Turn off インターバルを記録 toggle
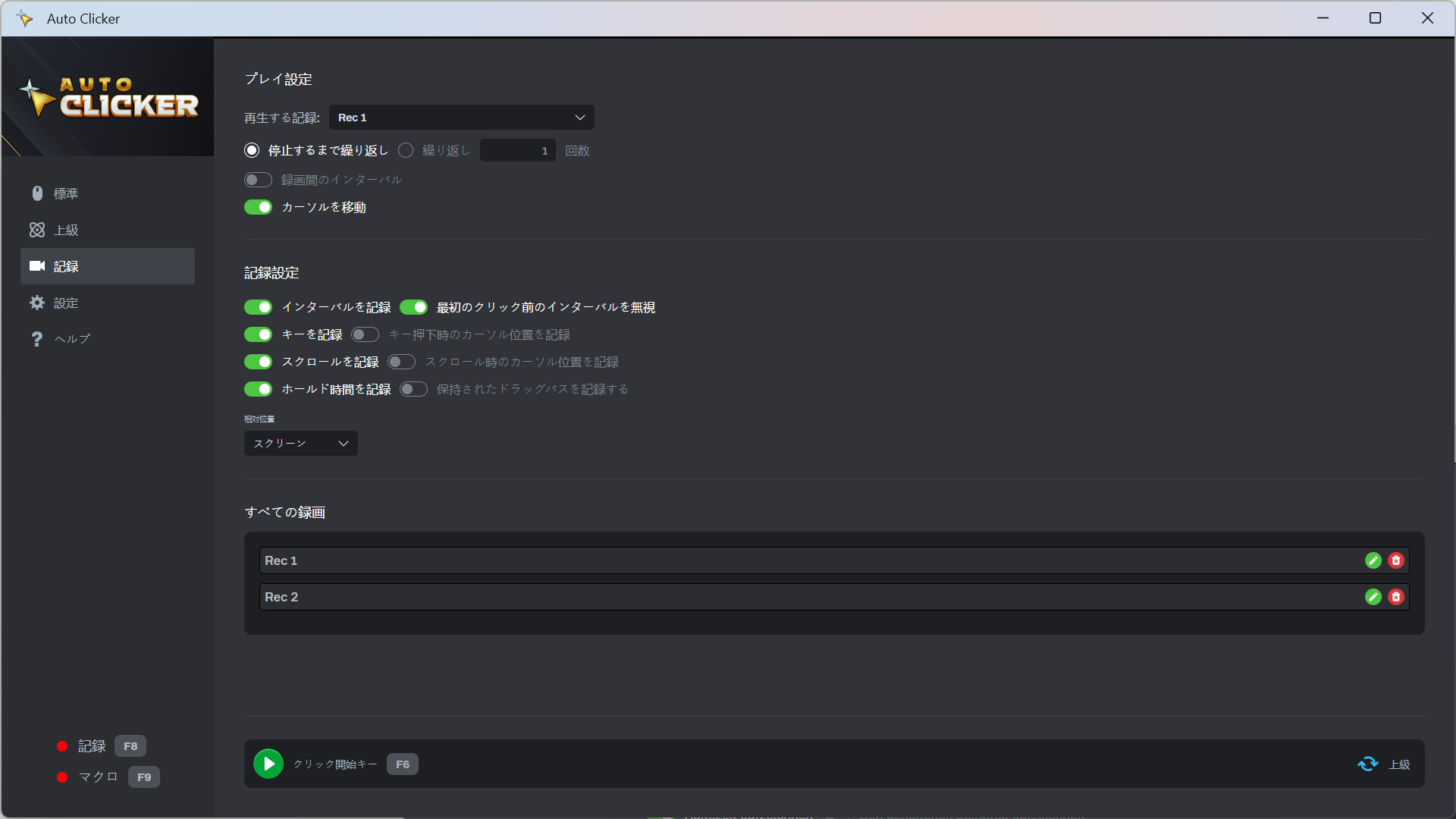This screenshot has height=819, width=1456. 258,307
